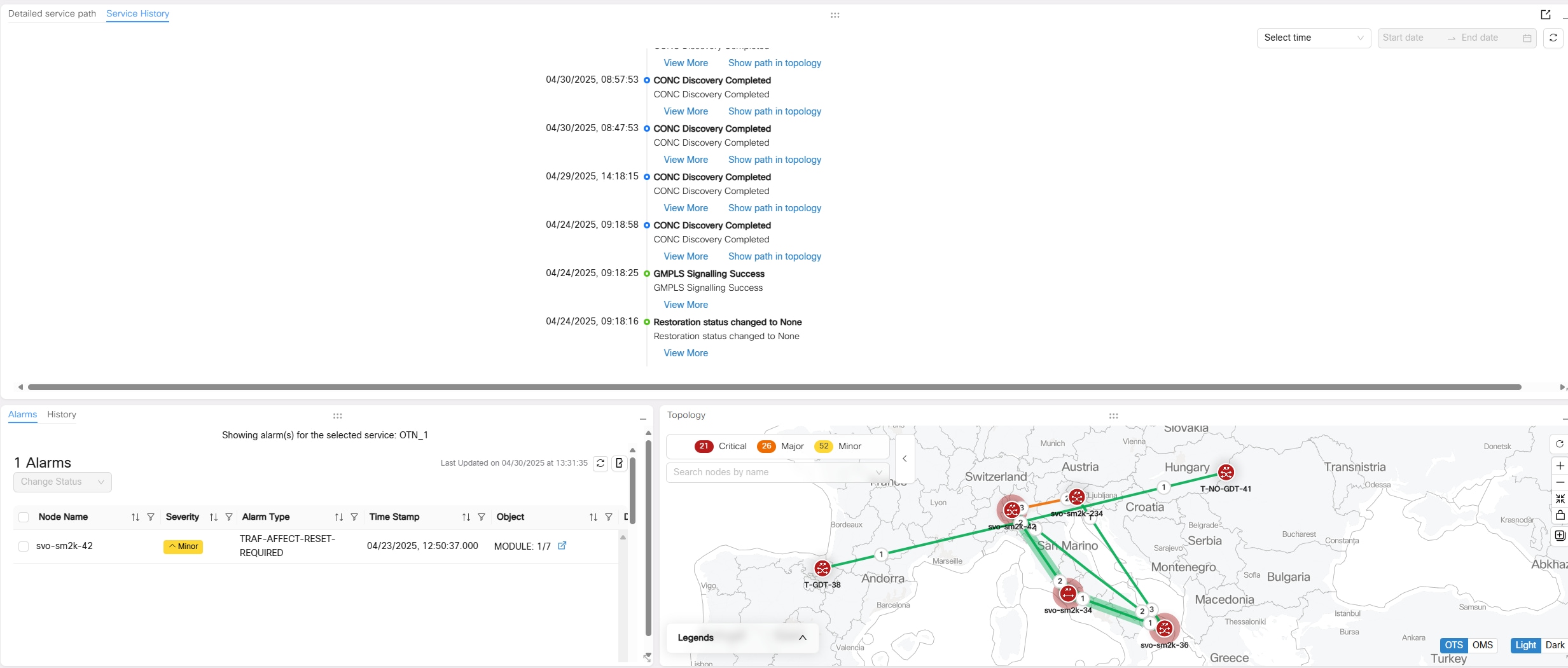View More for Restoration status changed event
Viewport: 1568px width, 668px height.
686,353
